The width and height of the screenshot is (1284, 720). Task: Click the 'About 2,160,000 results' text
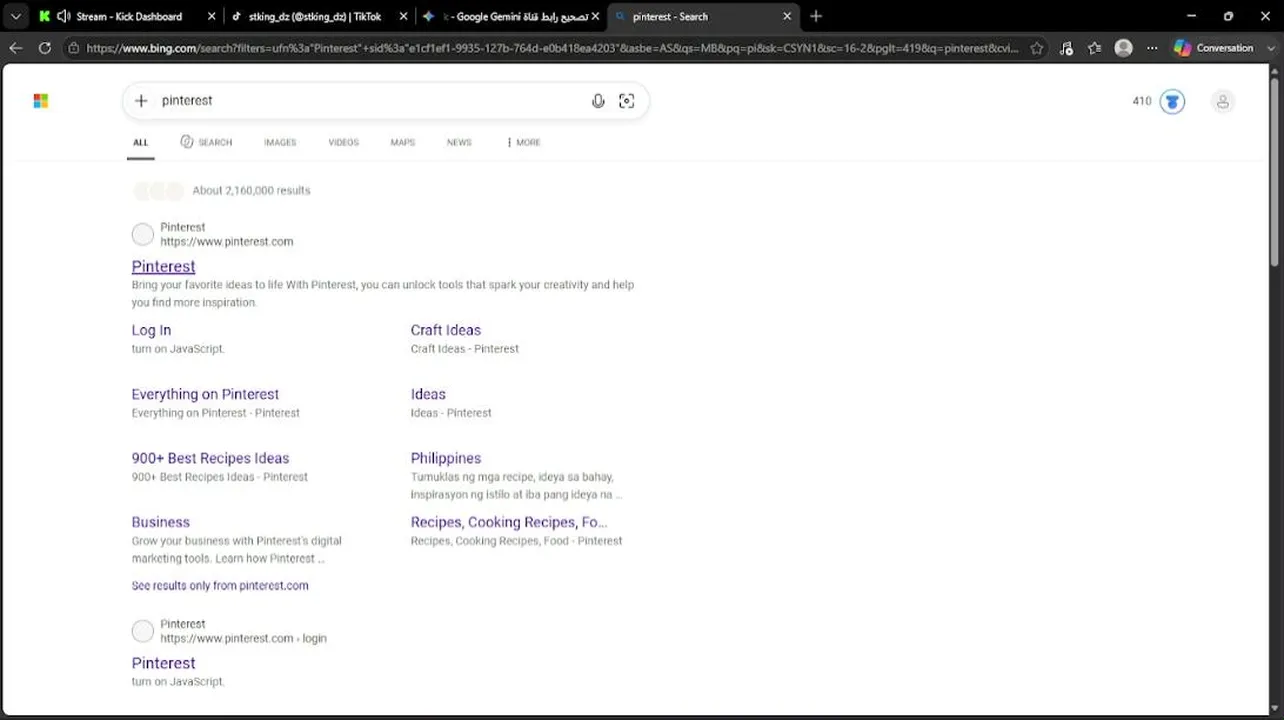(x=251, y=190)
